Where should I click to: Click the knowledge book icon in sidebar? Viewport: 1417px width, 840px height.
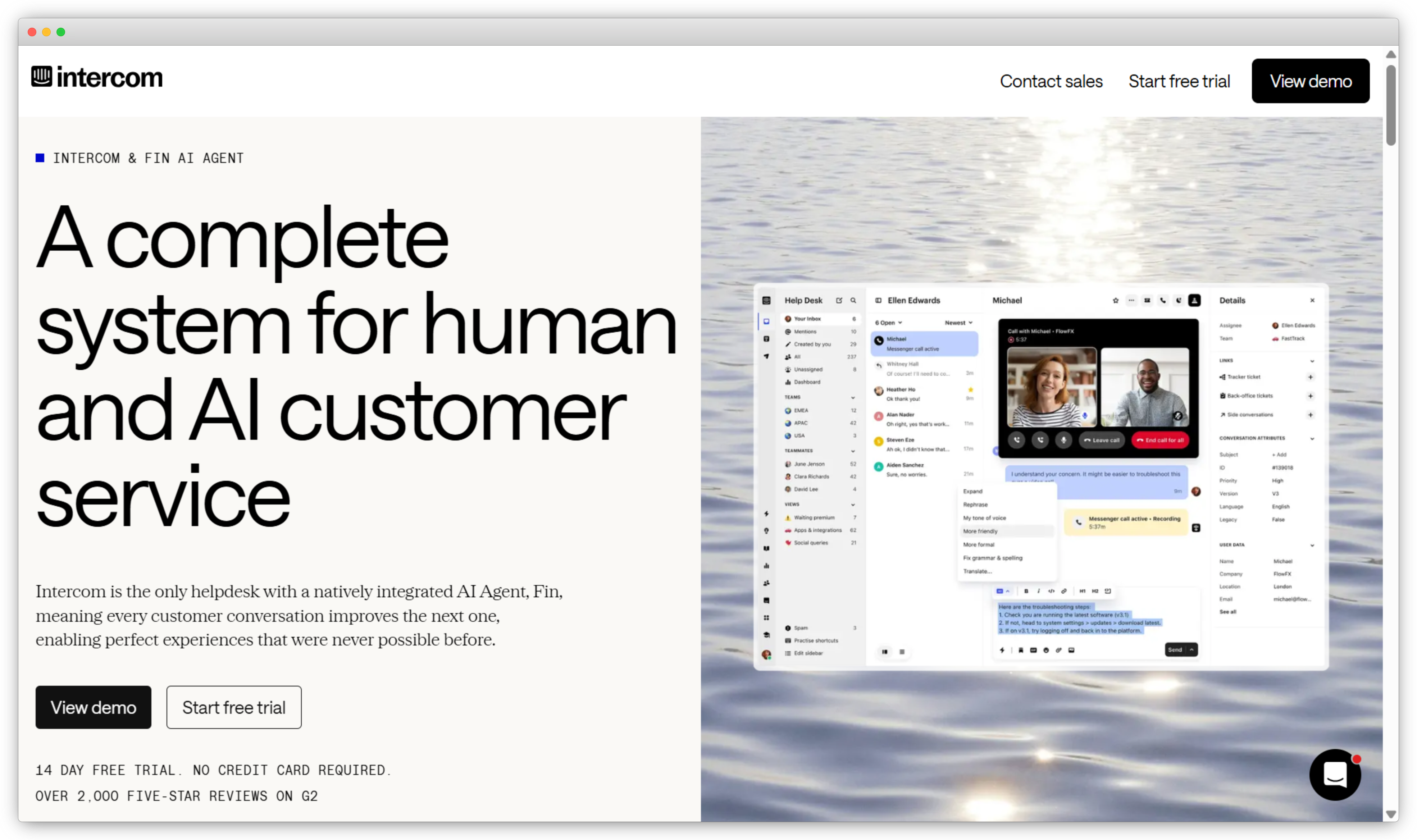[x=766, y=548]
